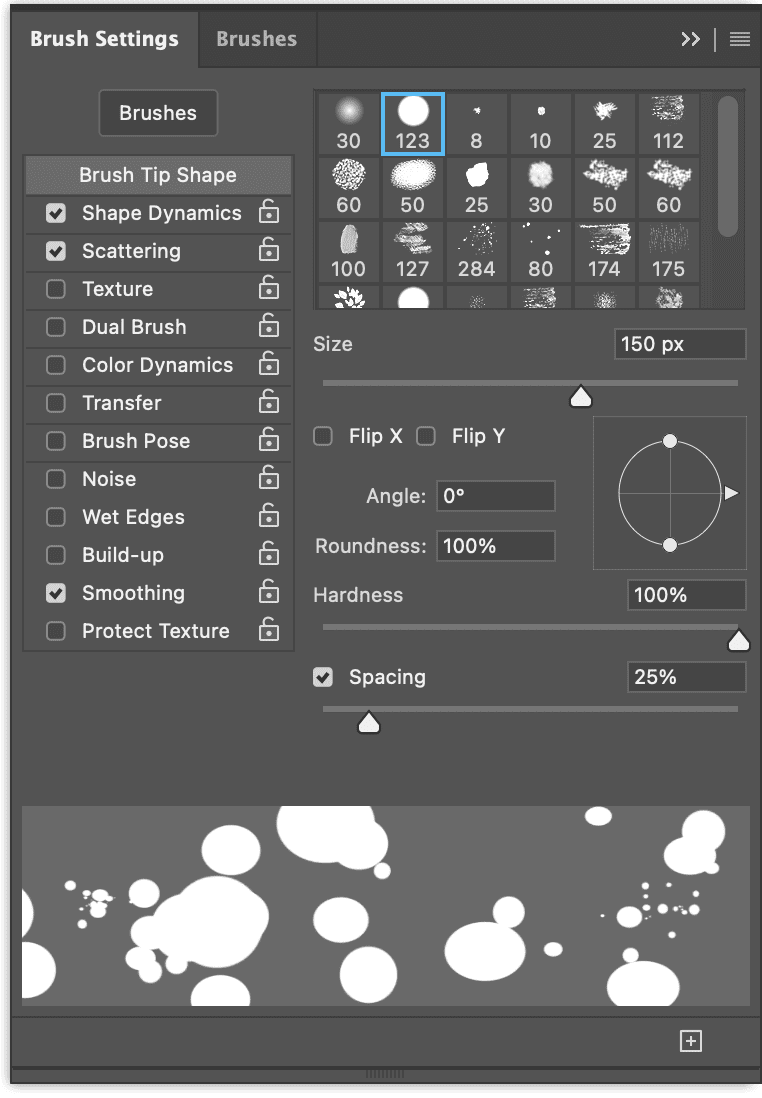762x1098 pixels.
Task: Switch to the Brushes tab
Action: pos(256,39)
